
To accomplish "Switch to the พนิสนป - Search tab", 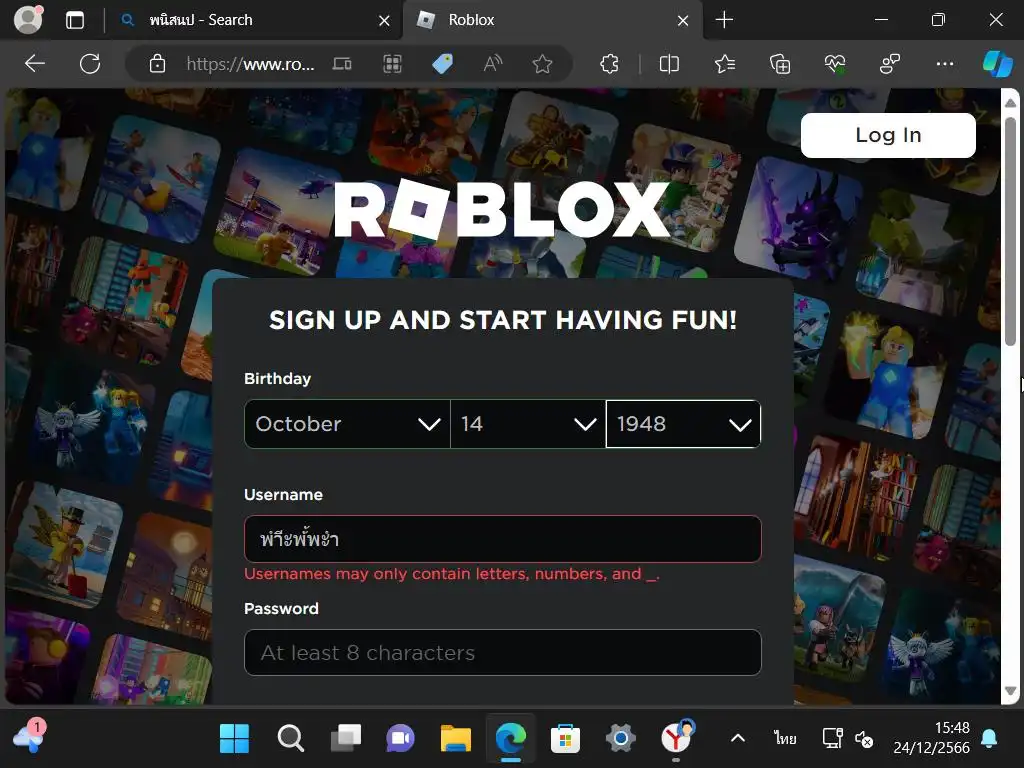I will tap(255, 20).
